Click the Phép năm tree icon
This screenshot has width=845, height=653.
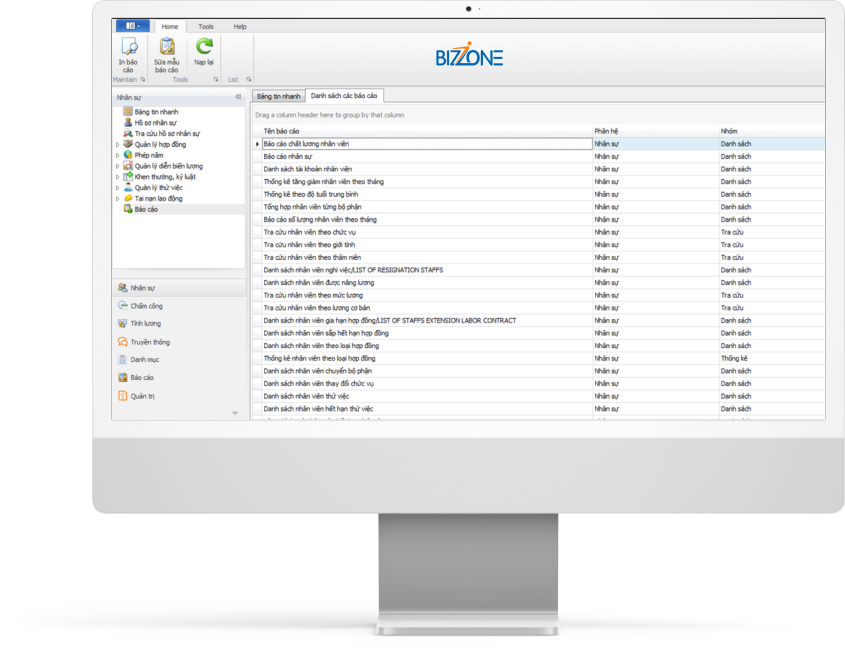[x=128, y=155]
